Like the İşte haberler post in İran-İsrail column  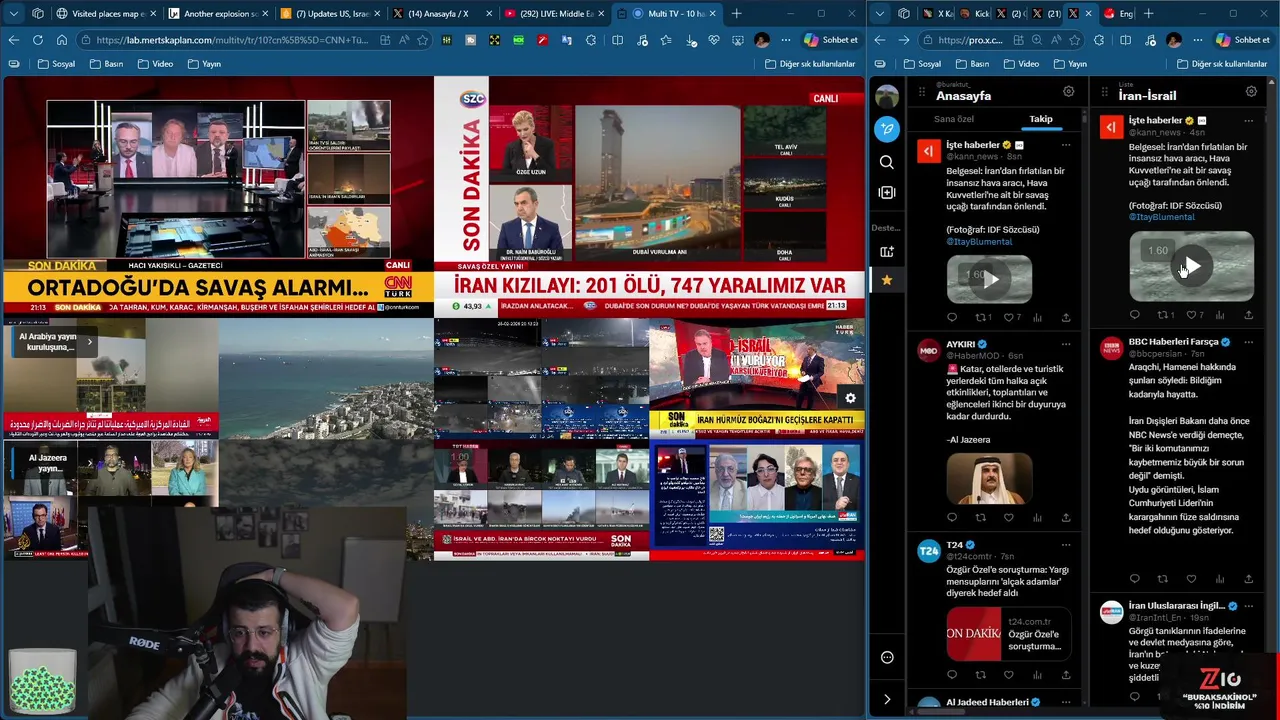1191,315
